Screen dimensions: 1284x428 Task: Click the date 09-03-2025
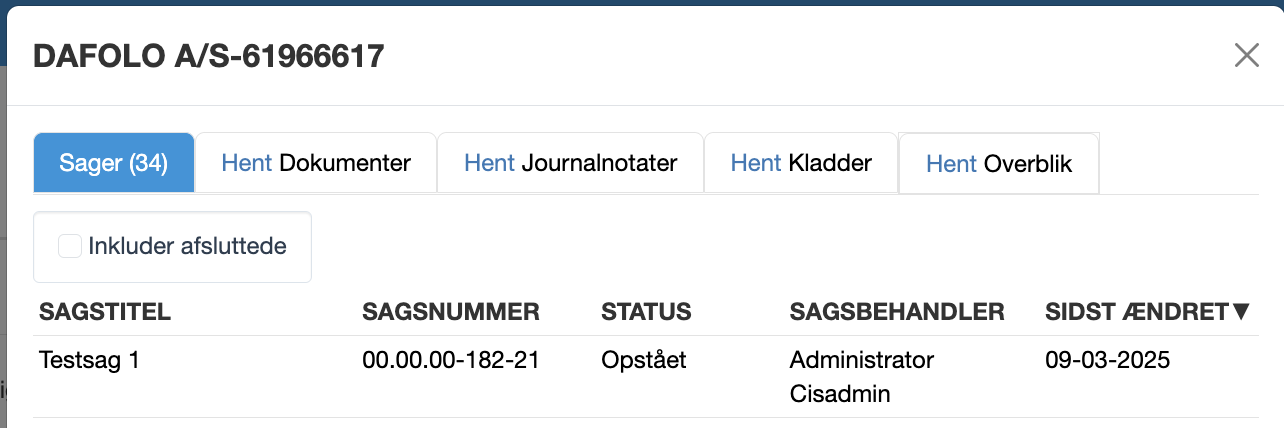[x=1107, y=360]
